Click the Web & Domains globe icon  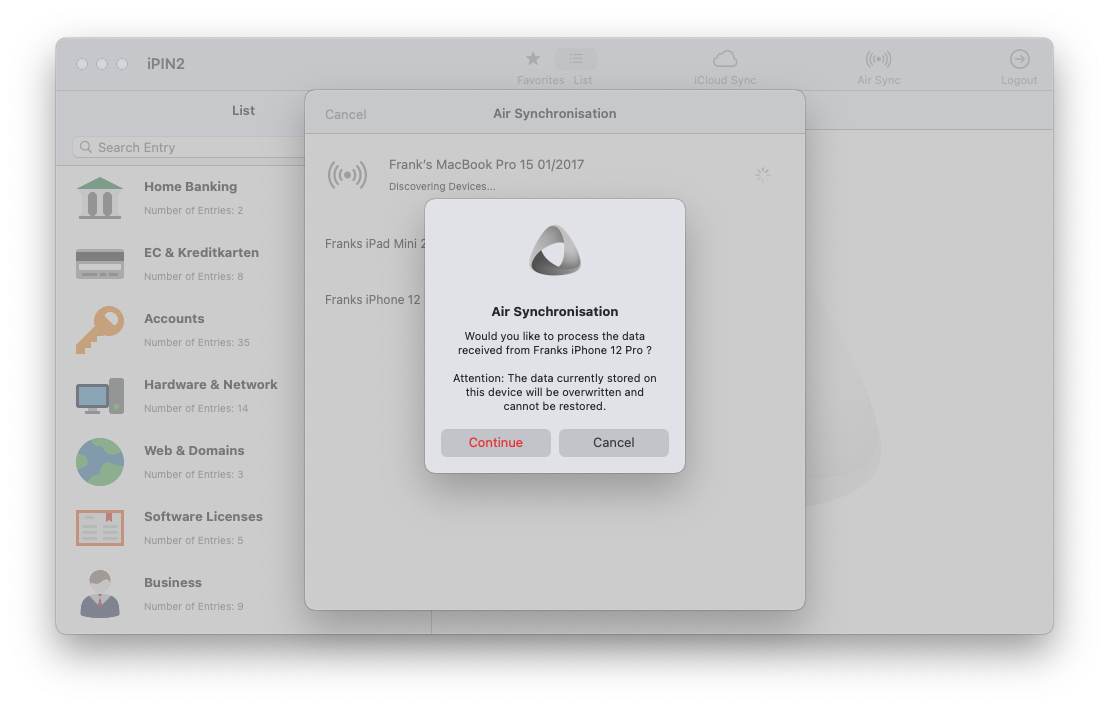(x=100, y=462)
